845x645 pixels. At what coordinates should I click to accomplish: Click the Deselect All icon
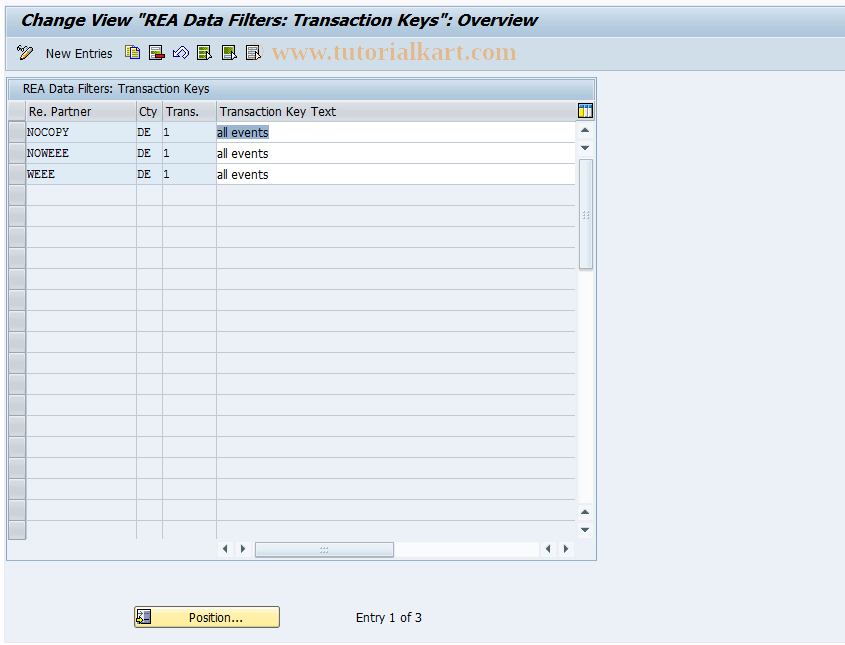click(253, 53)
